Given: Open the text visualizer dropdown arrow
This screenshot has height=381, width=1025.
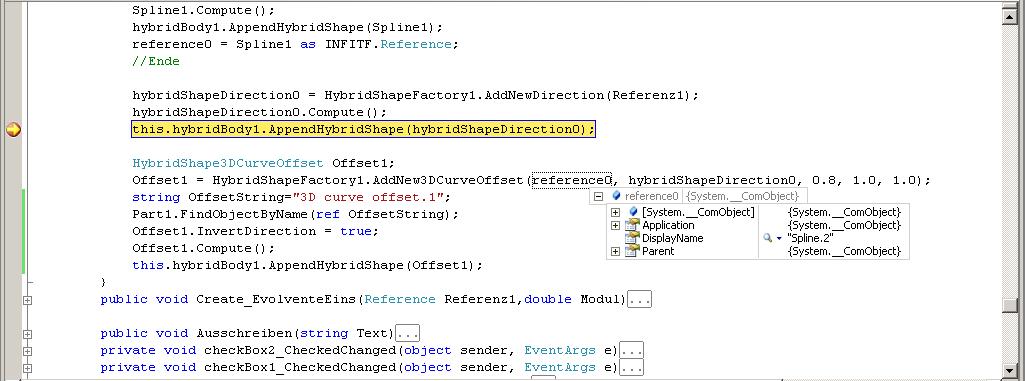Looking at the screenshot, I should point(779,239).
